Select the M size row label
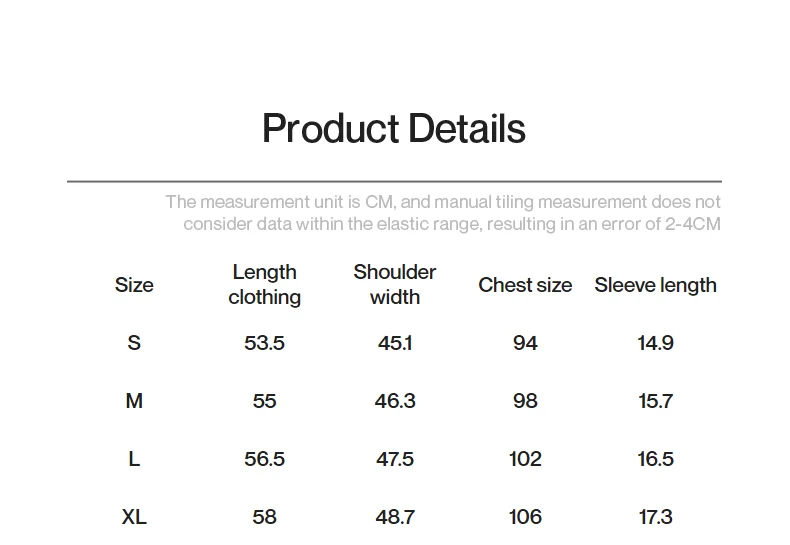The image size is (790, 545). click(134, 401)
